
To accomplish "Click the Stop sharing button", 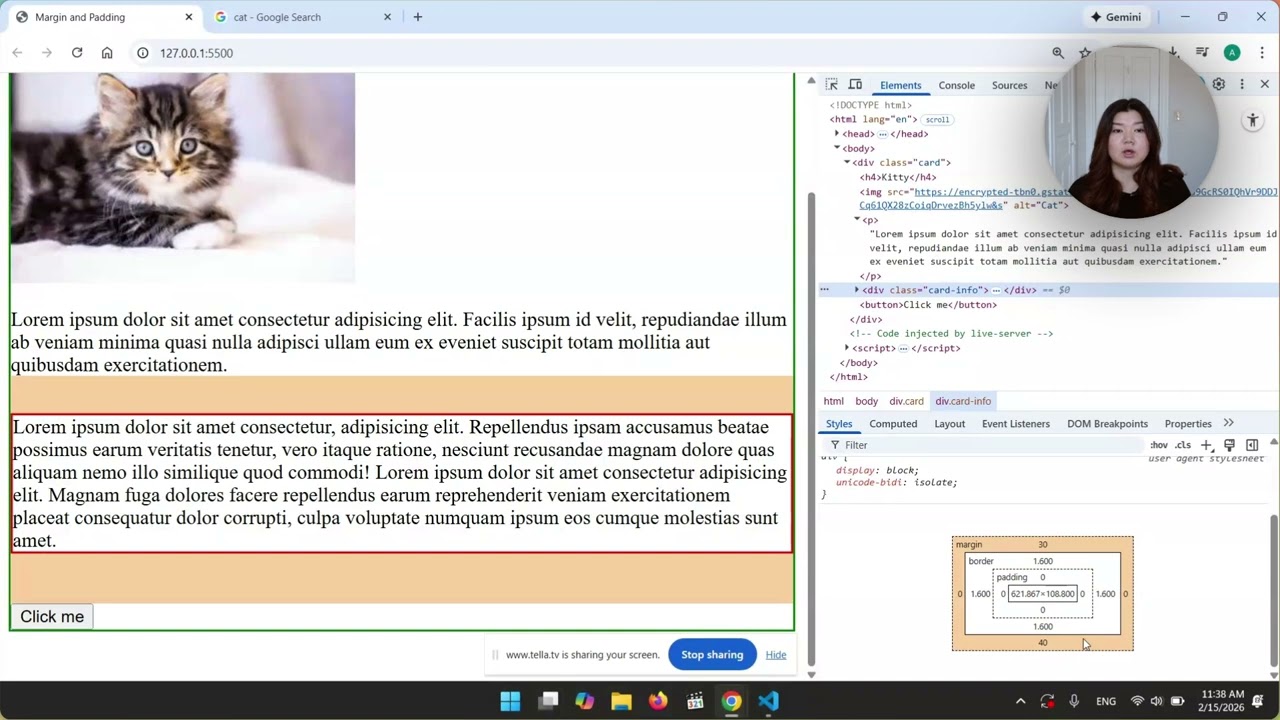I will pos(712,655).
